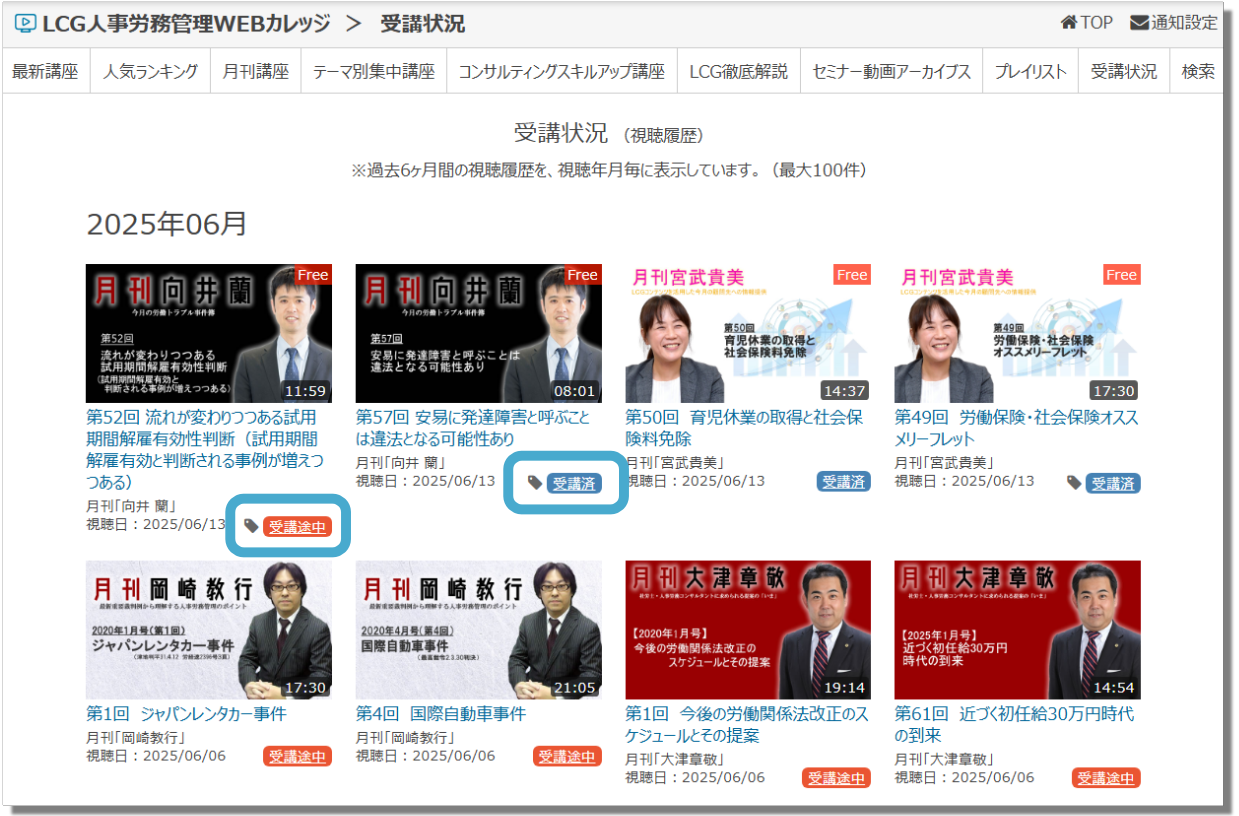Open thumbnail of 第52回 試用期間解雇 video
This screenshot has height=816, width=1239.
[209, 333]
